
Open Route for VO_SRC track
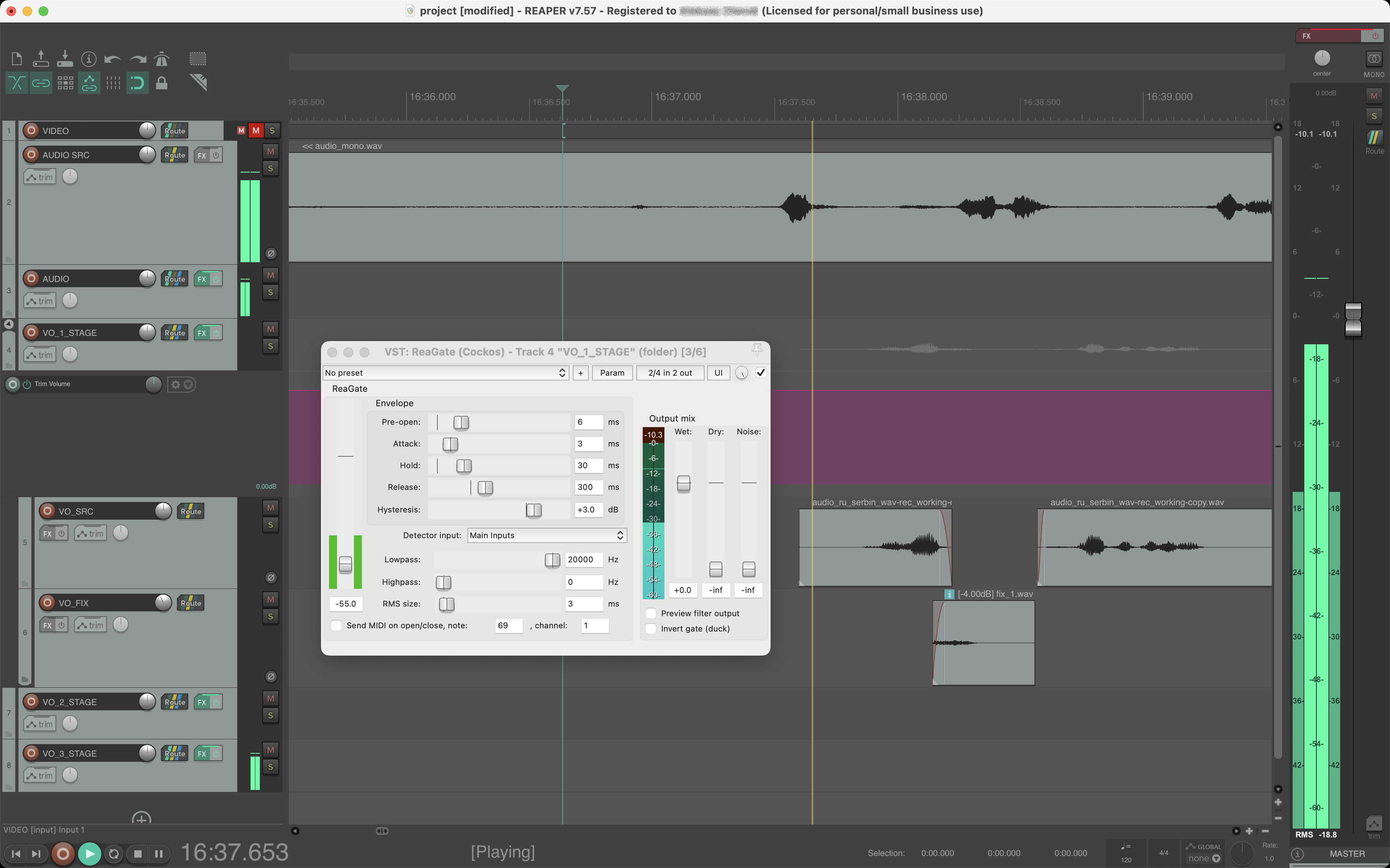tap(191, 511)
